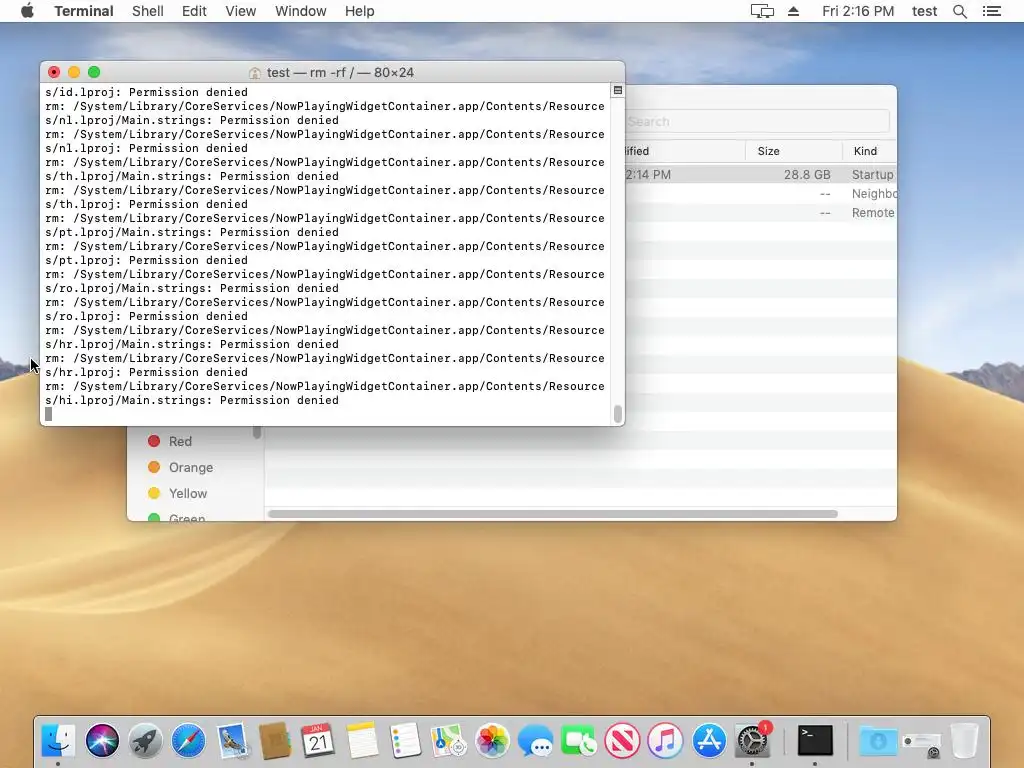Select the 28.8 GB Startup row
The image size is (1024, 768).
pos(760,174)
